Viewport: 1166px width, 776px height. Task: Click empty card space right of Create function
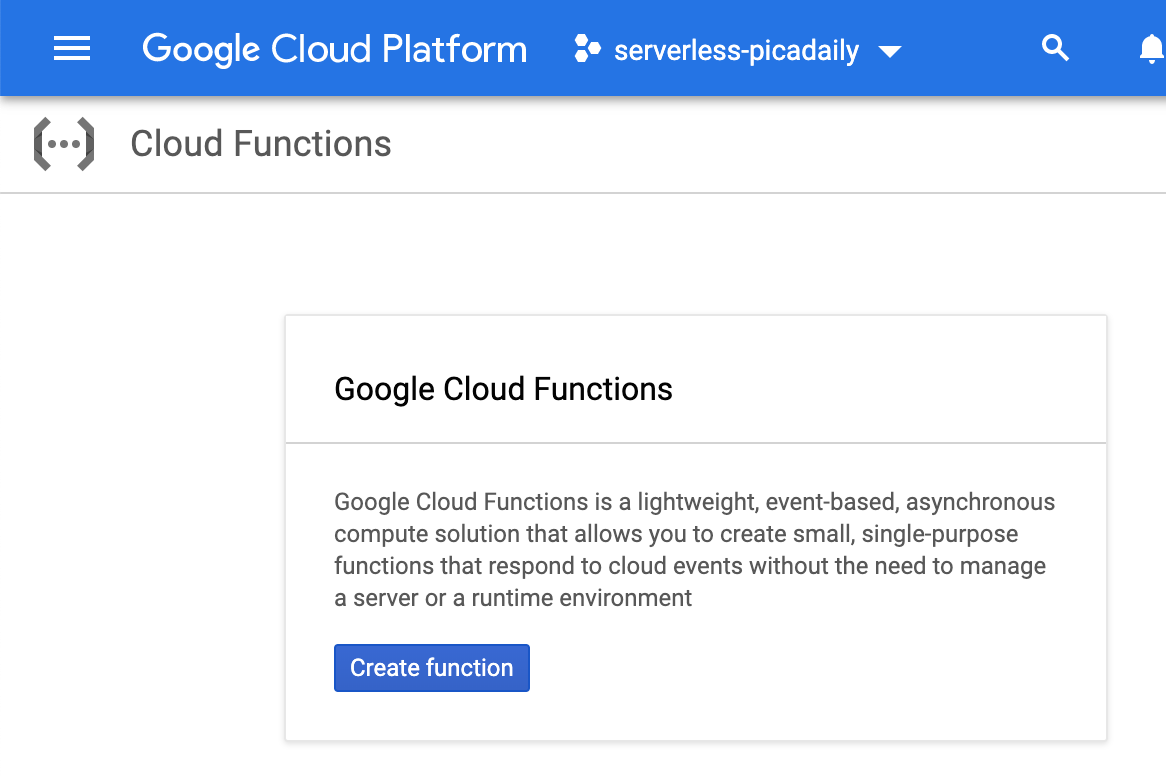click(800, 668)
